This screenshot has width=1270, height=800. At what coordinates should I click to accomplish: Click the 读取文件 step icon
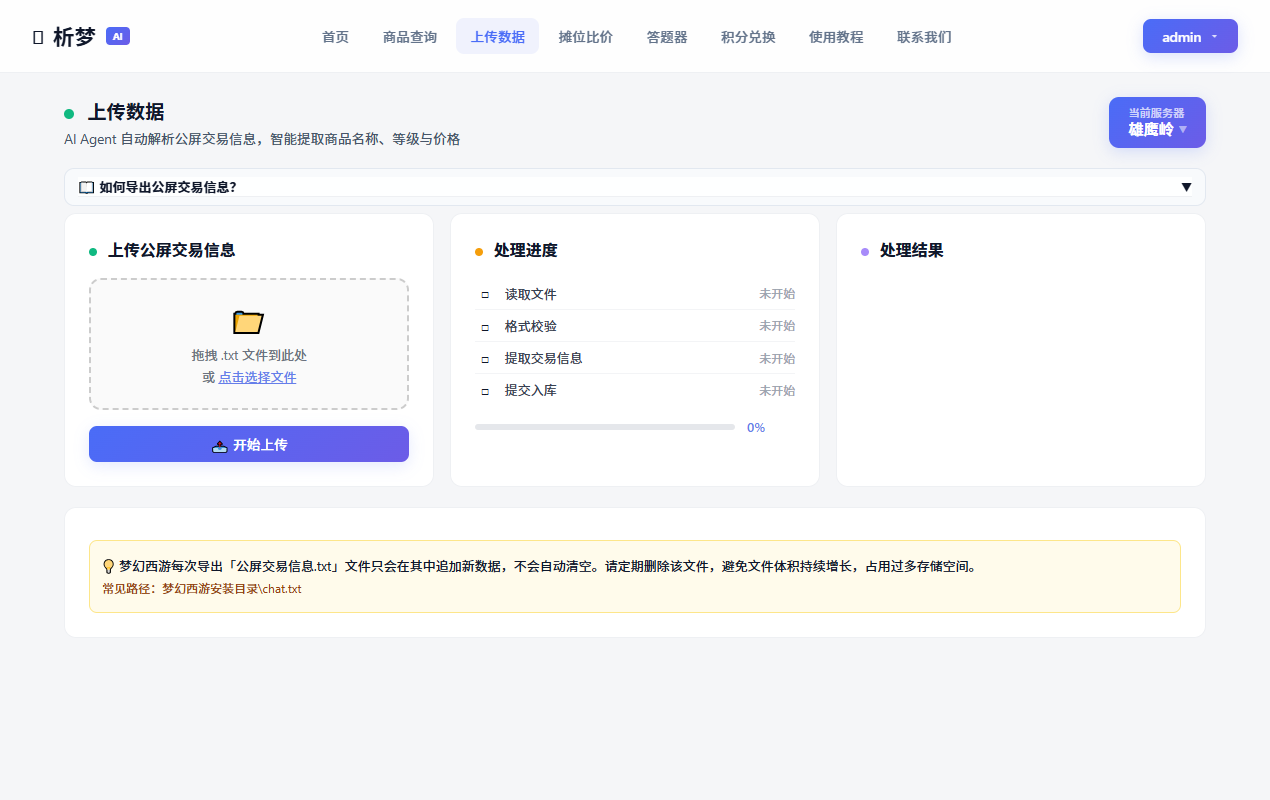[x=485, y=295]
